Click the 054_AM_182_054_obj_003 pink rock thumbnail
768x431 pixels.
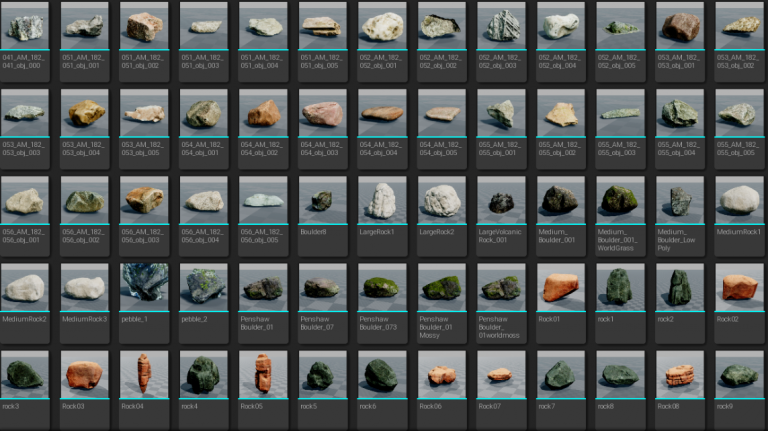click(x=322, y=113)
